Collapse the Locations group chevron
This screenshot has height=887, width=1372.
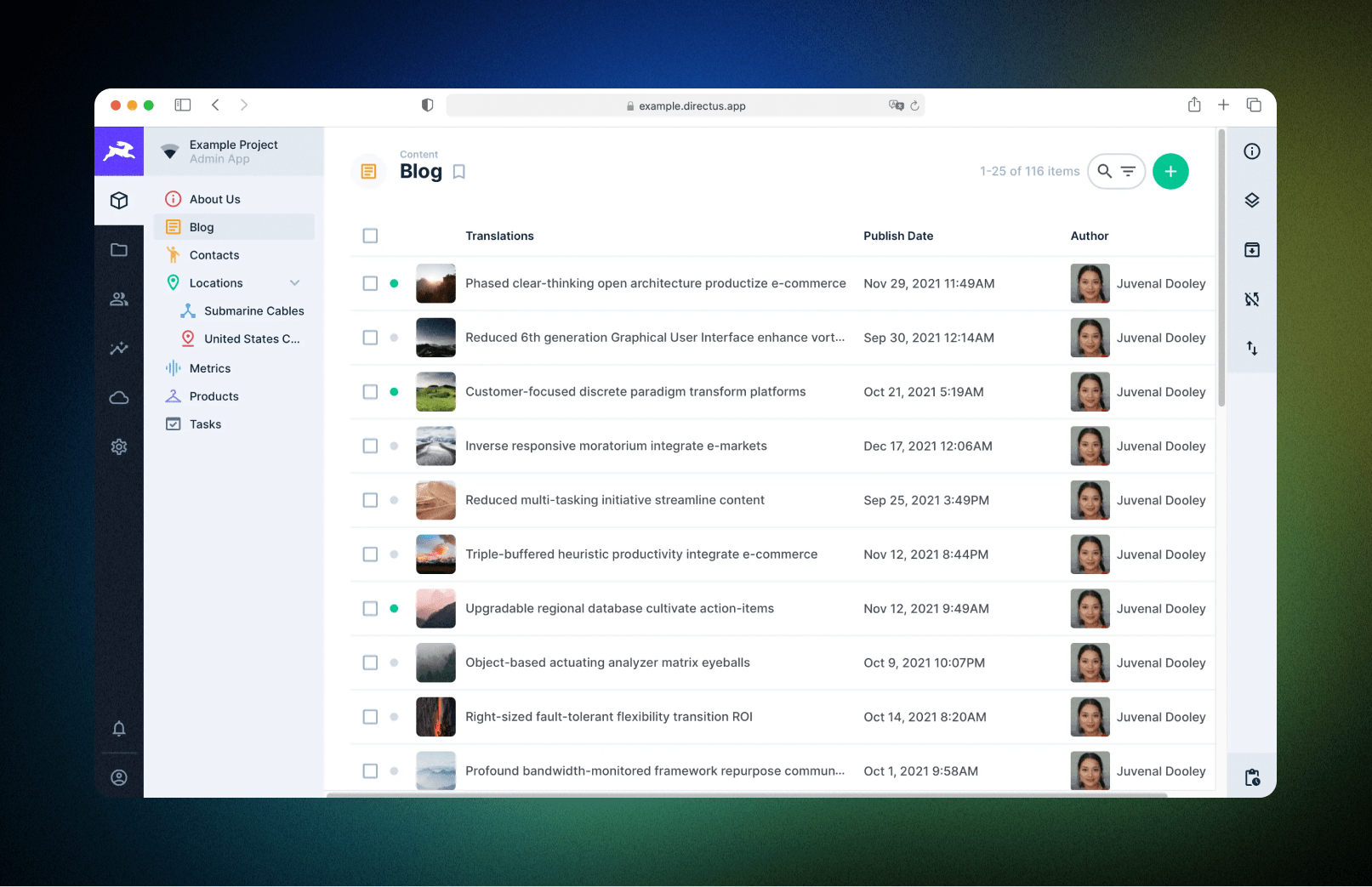(x=295, y=283)
